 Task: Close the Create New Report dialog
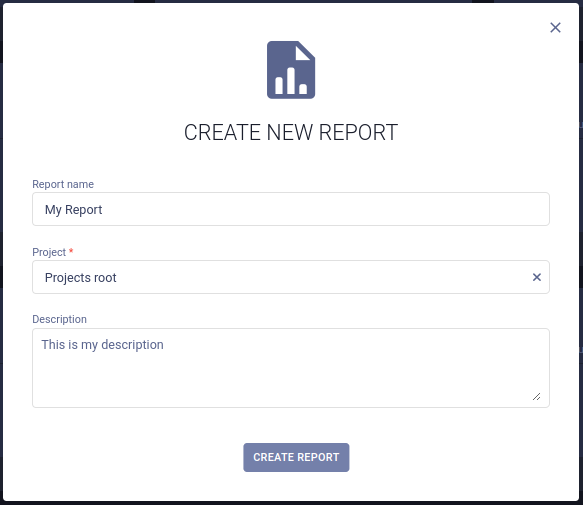pos(555,28)
